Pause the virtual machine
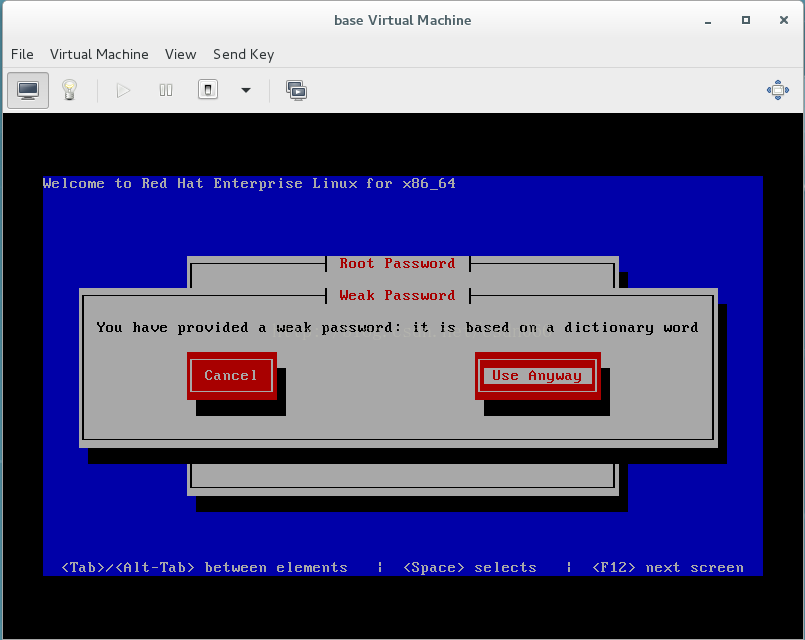The height and width of the screenshot is (640, 805). point(166,91)
